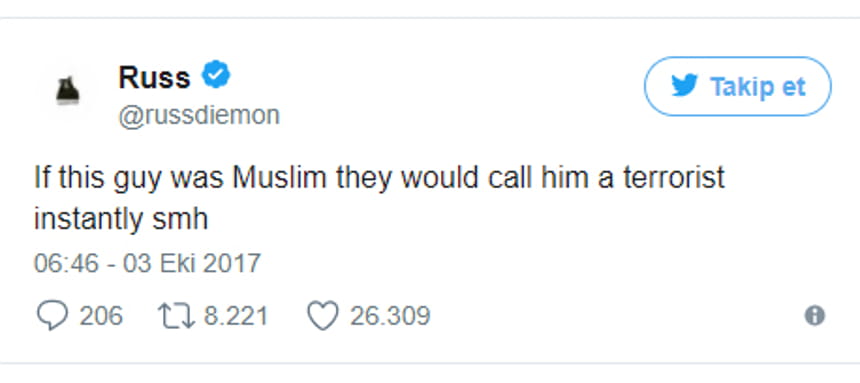Open Russ's profile avatar picture
Screen dimensions: 860x383
pos(68,91)
